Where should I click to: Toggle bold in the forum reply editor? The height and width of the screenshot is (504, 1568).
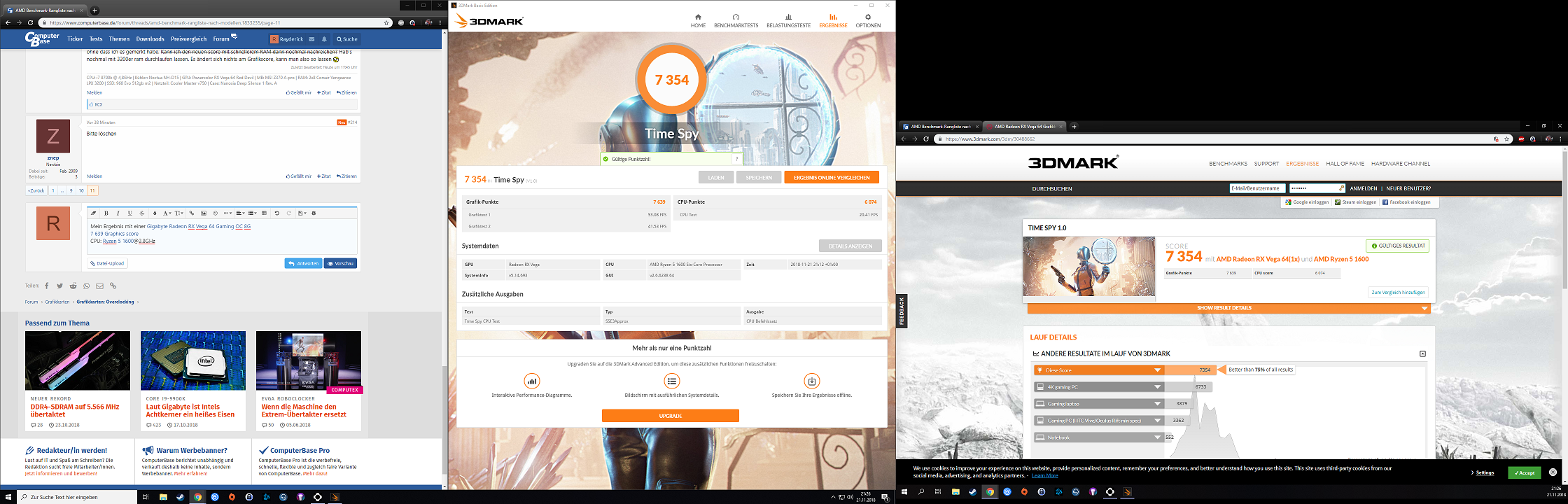coord(106,213)
